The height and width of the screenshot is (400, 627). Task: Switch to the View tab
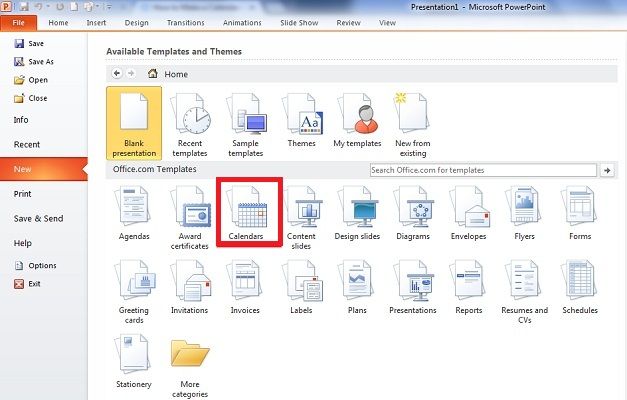tap(387, 23)
